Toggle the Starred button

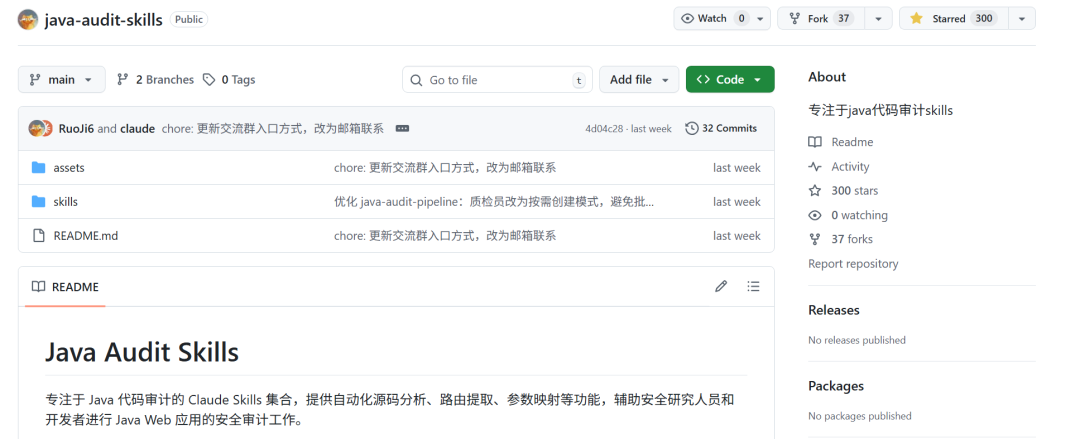954,19
